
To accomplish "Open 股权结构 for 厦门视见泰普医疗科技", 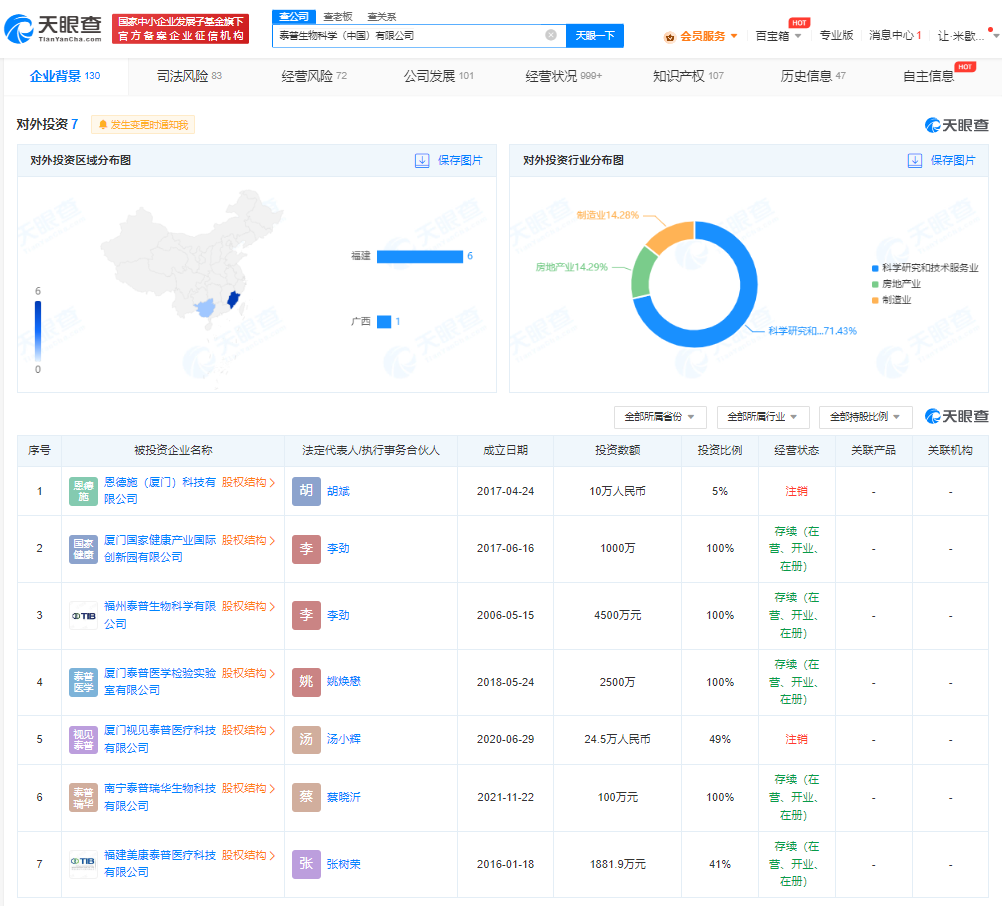I will click(x=249, y=730).
